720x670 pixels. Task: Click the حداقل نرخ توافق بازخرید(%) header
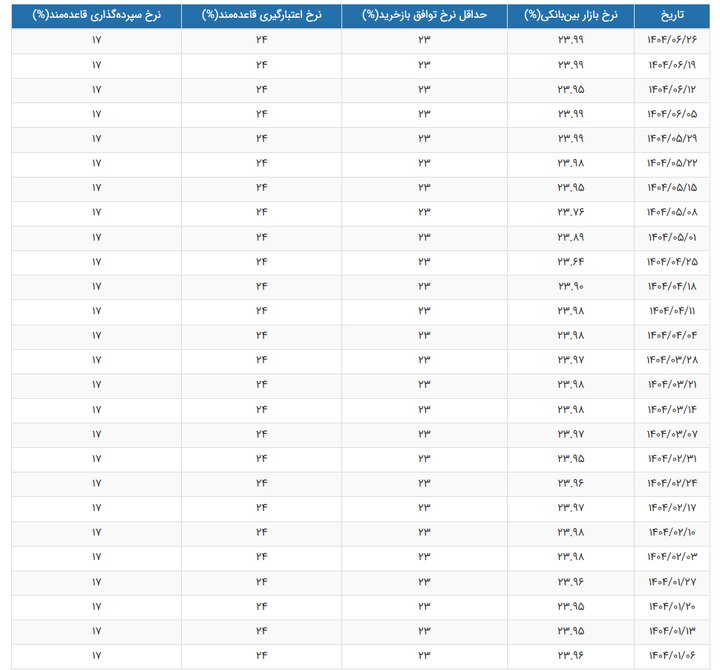(x=424, y=15)
